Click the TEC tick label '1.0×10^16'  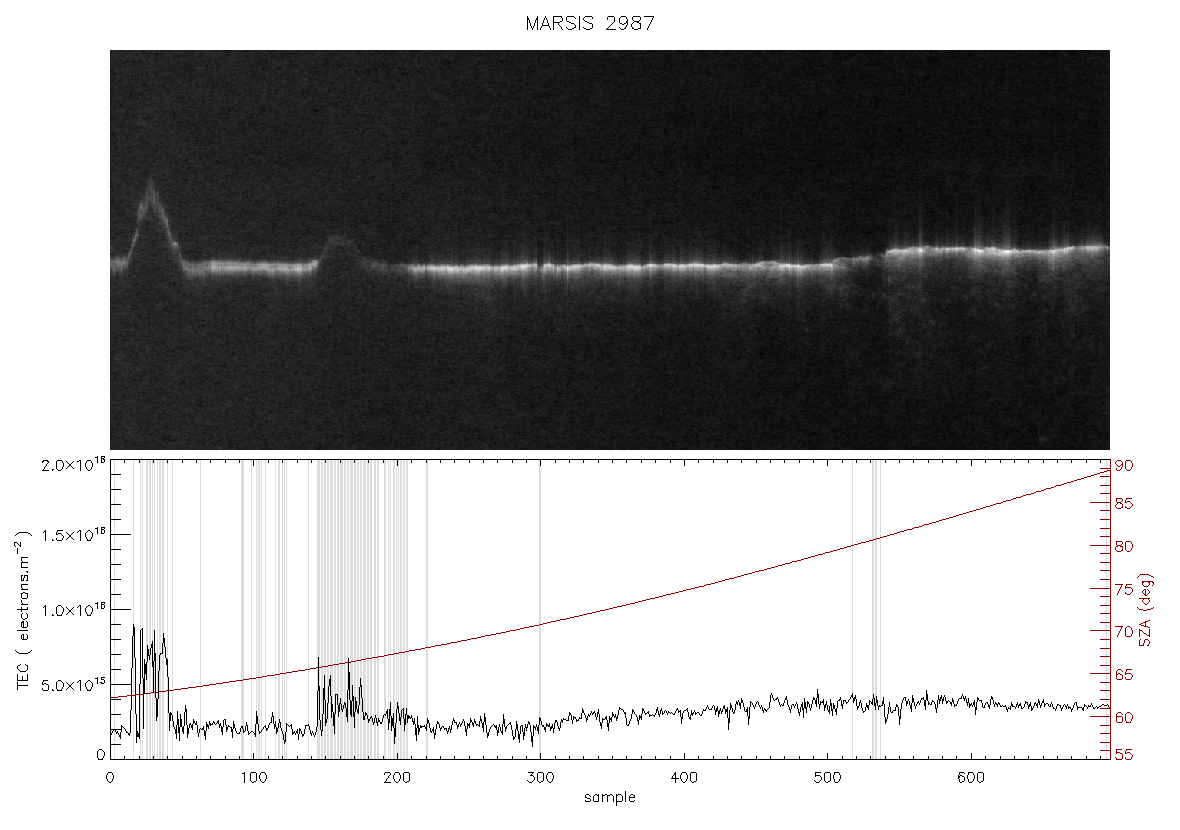[x=73, y=610]
